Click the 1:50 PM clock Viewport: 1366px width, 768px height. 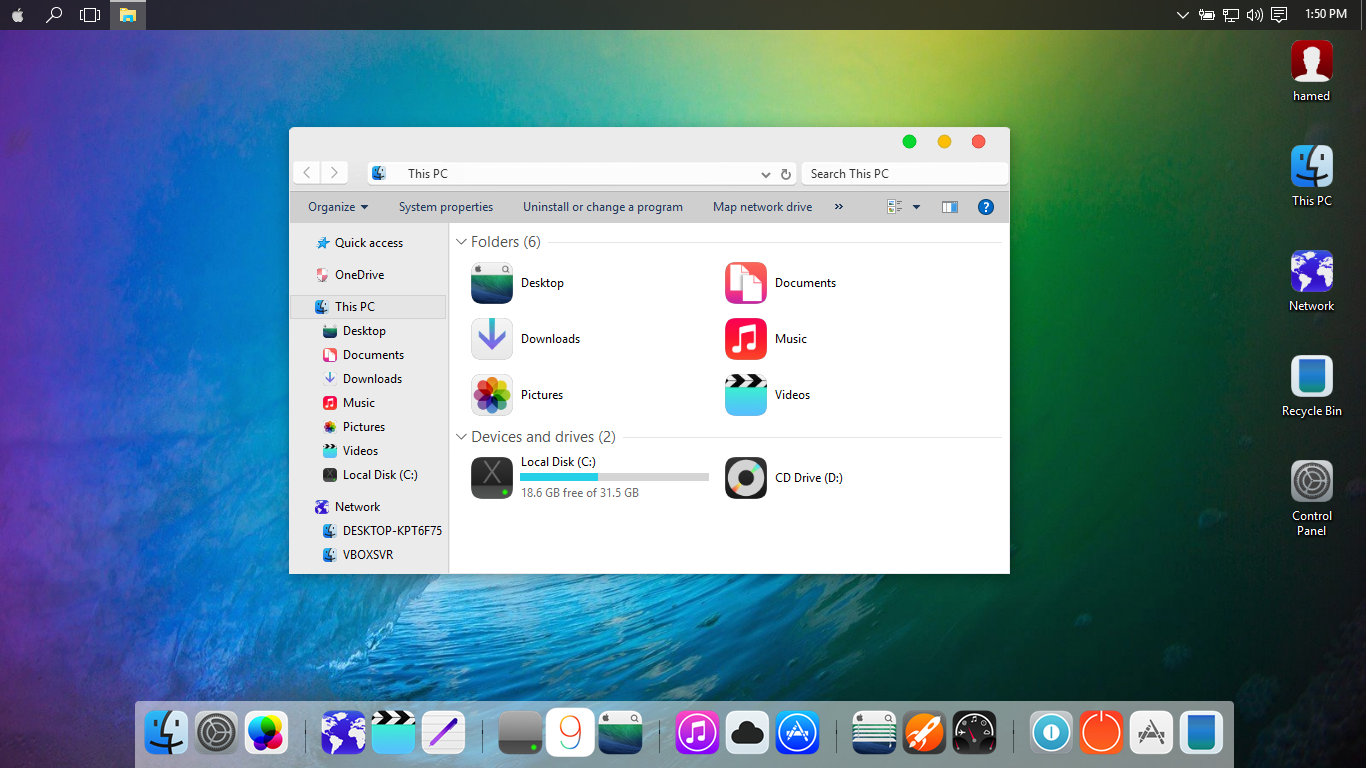tap(1326, 14)
